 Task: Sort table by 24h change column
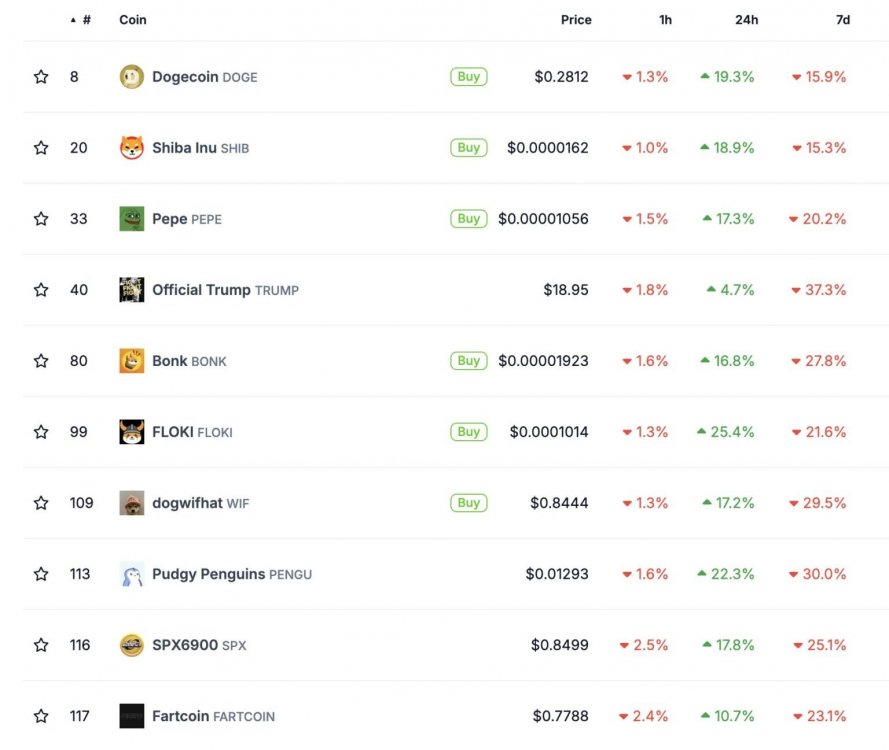pyautogui.click(x=746, y=20)
